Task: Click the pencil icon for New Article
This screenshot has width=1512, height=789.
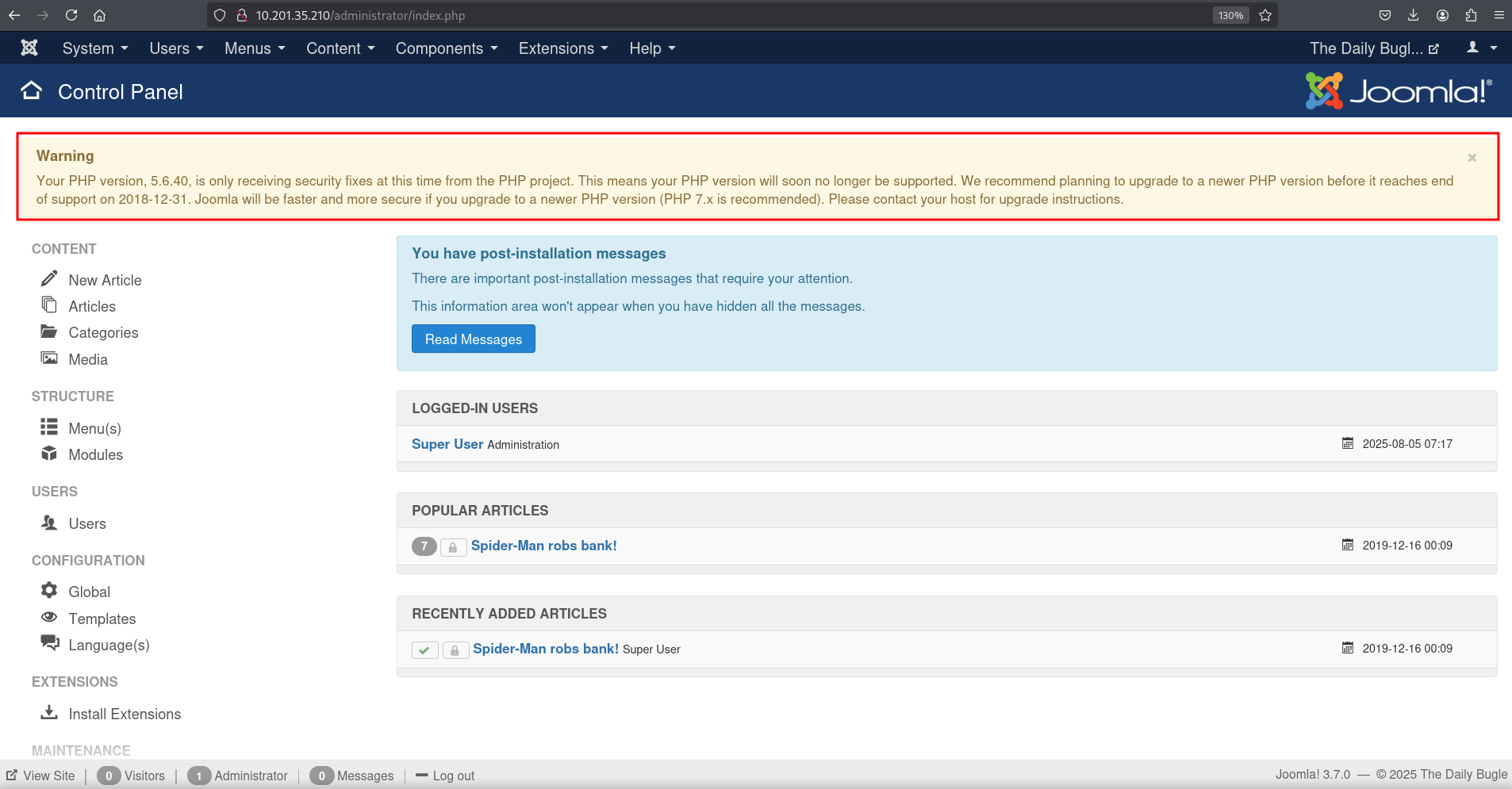Action: click(x=49, y=278)
